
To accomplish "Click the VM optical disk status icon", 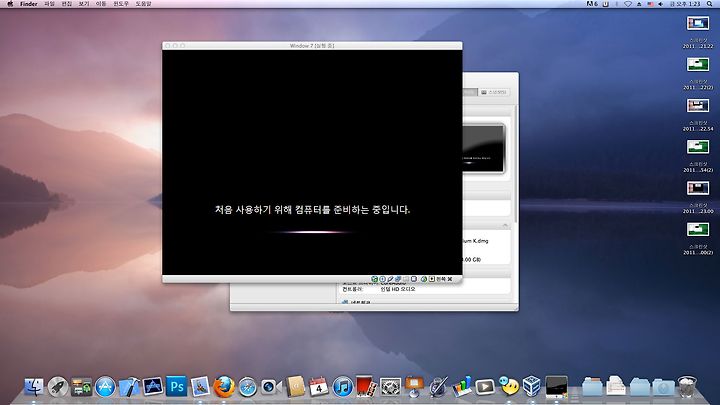I will point(382,279).
